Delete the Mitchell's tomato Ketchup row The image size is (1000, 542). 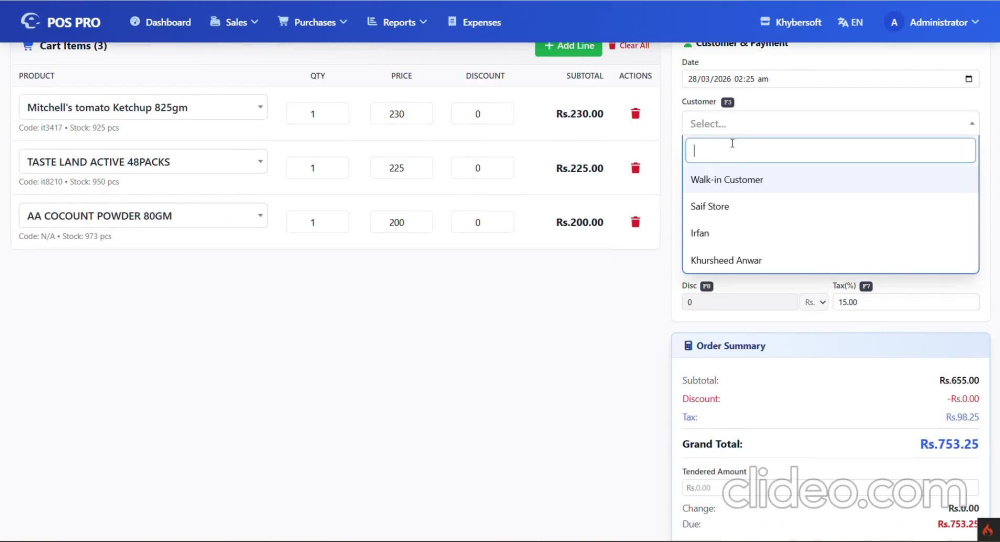635,114
